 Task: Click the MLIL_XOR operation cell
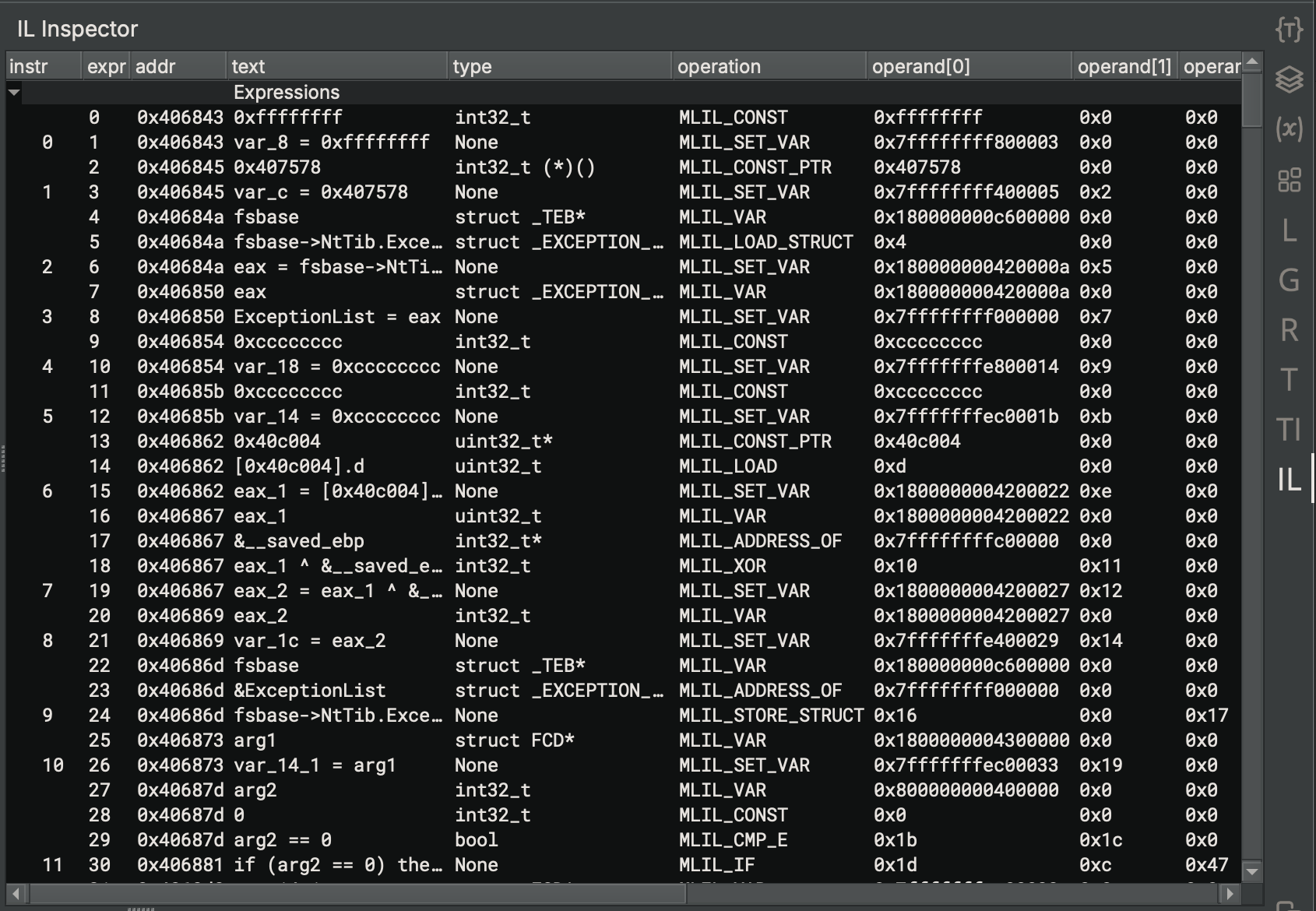coord(723,566)
